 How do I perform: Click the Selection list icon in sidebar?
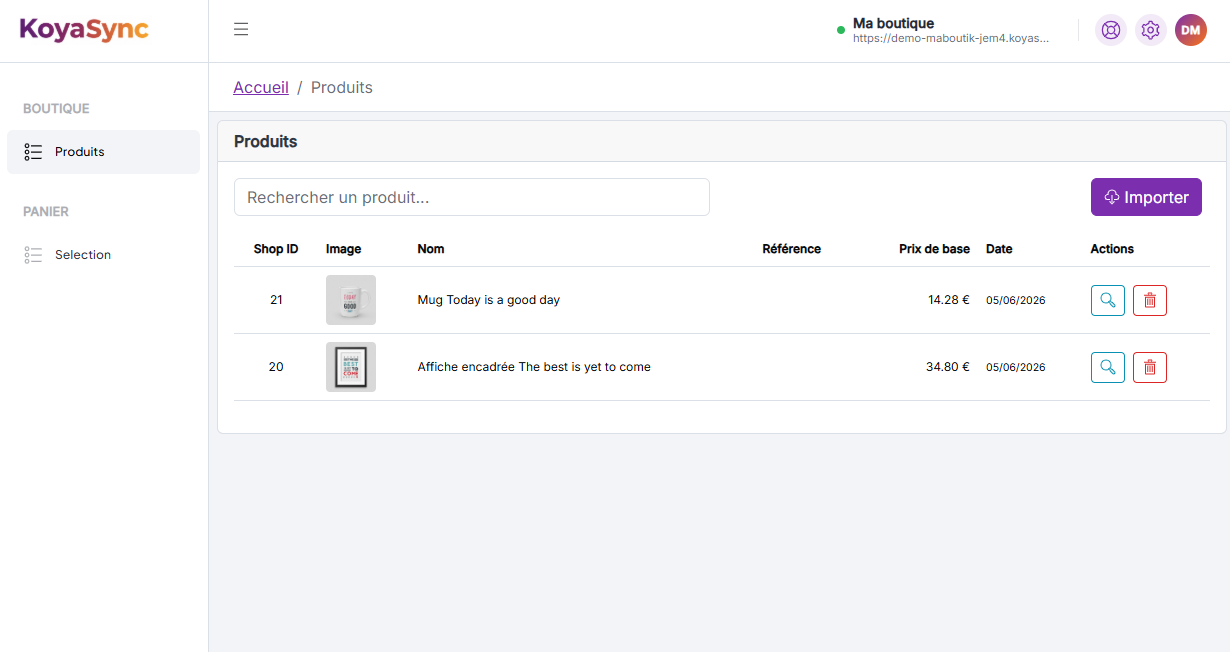[33, 255]
